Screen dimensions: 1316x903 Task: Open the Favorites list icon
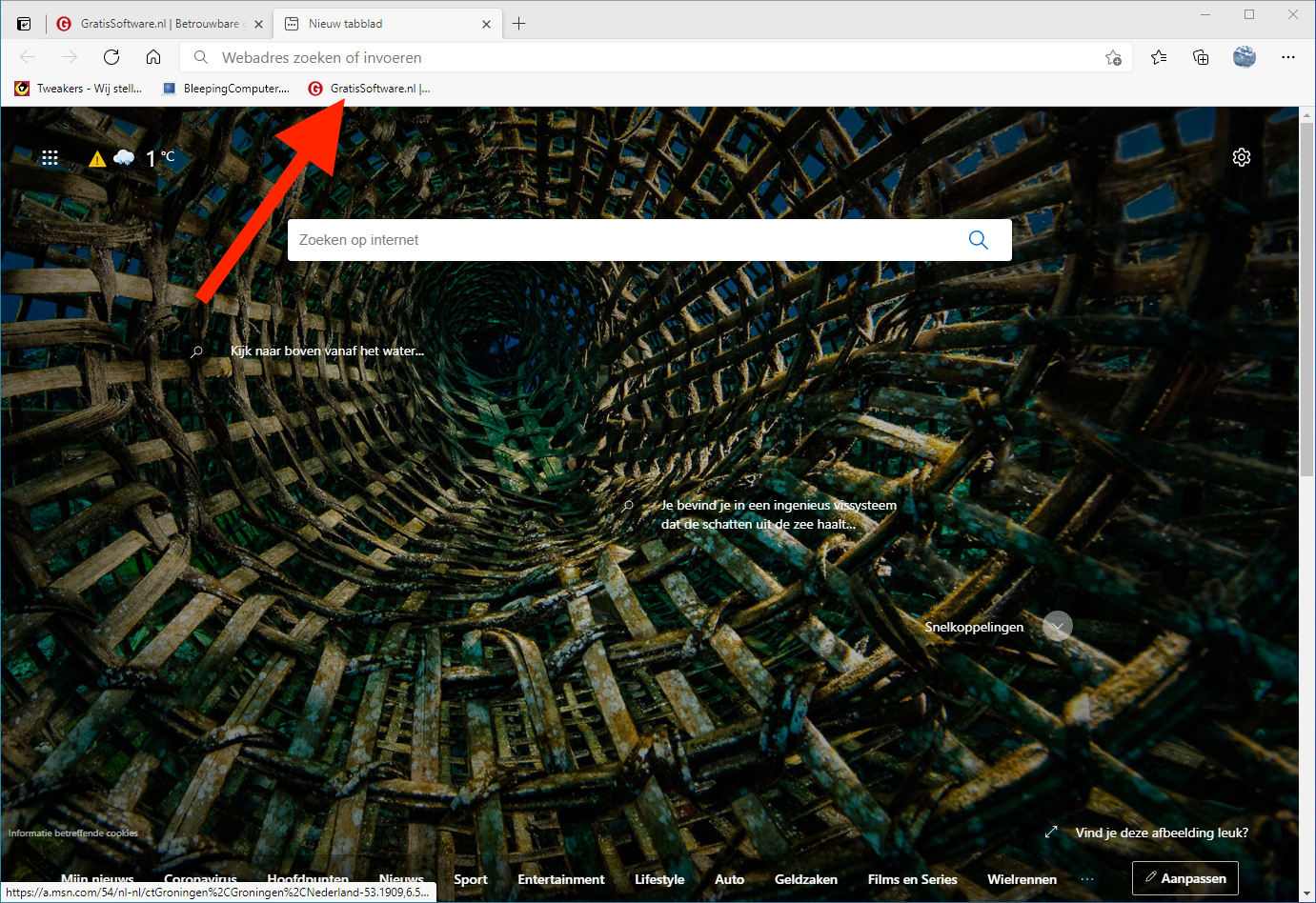point(1159,57)
